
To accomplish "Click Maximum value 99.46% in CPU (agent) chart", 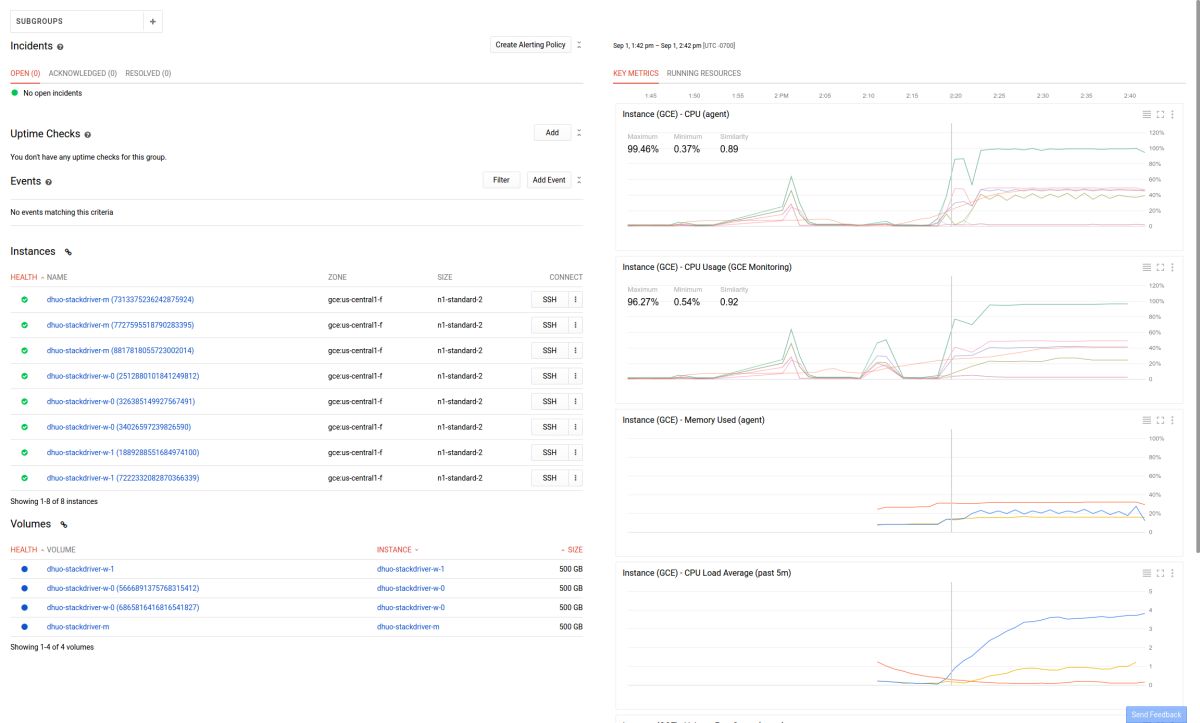I will pyautogui.click(x=643, y=149).
